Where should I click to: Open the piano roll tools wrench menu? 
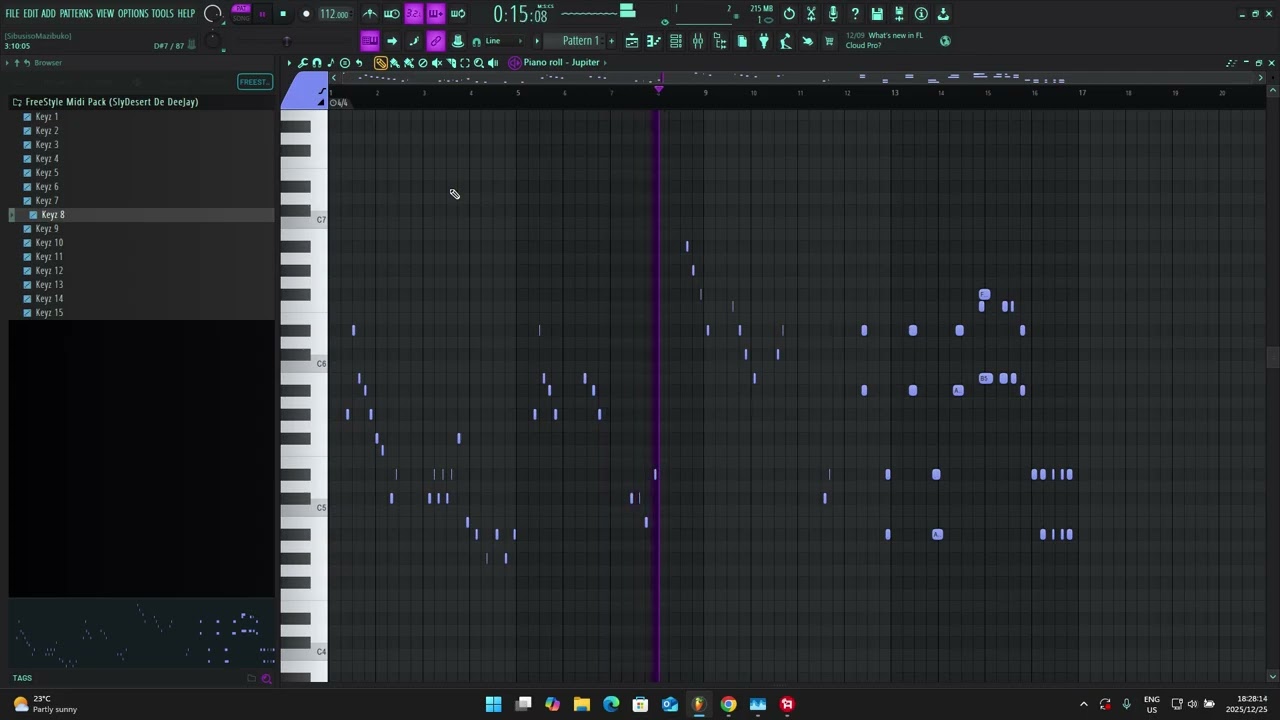tap(303, 63)
